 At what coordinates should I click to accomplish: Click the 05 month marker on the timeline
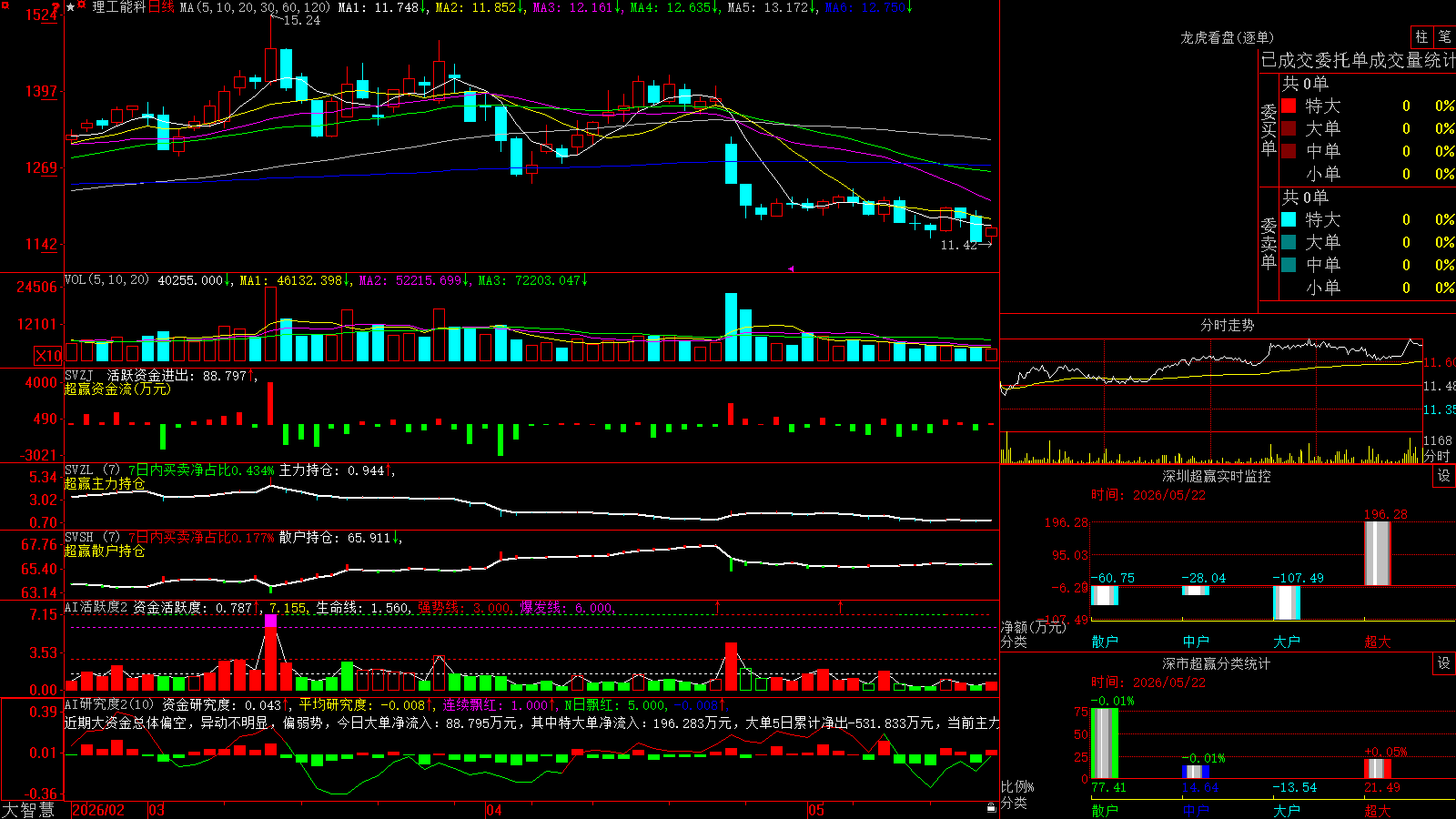(x=816, y=810)
